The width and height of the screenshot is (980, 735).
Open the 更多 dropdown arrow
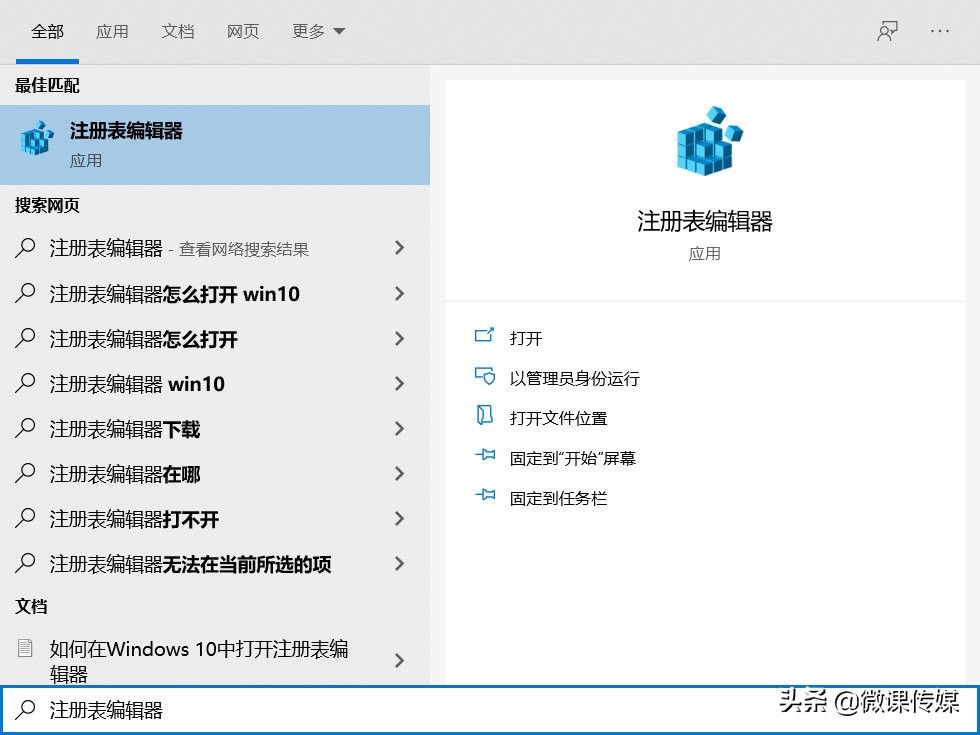pyautogui.click(x=337, y=31)
